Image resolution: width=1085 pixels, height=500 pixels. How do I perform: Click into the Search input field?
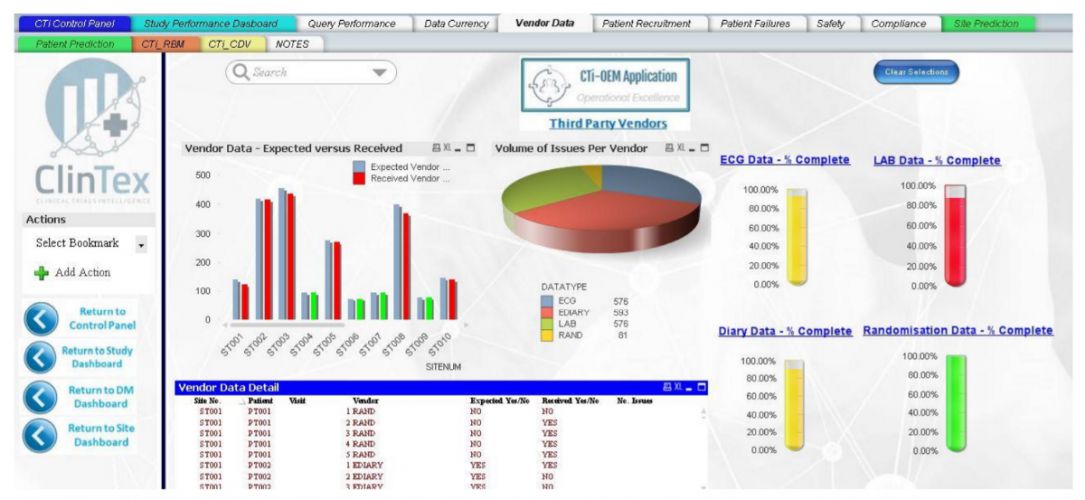coord(310,72)
